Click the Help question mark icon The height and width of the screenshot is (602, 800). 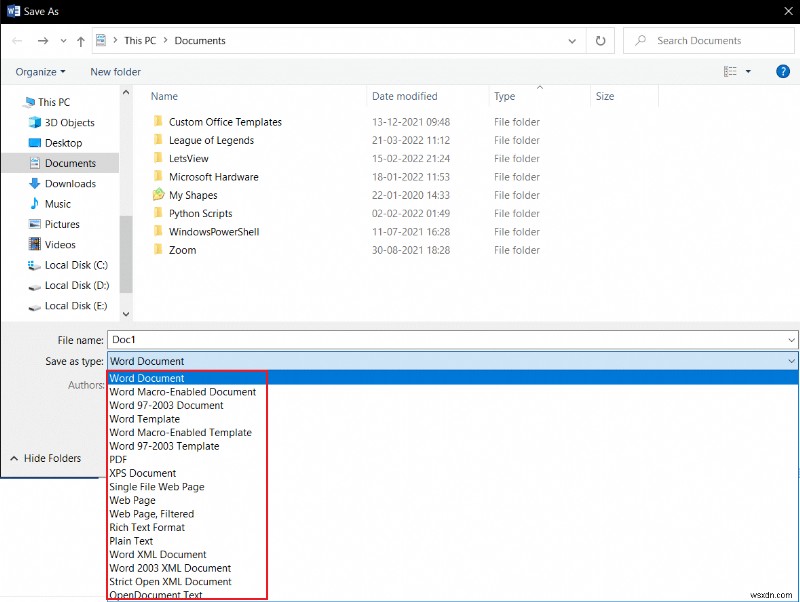[783, 71]
